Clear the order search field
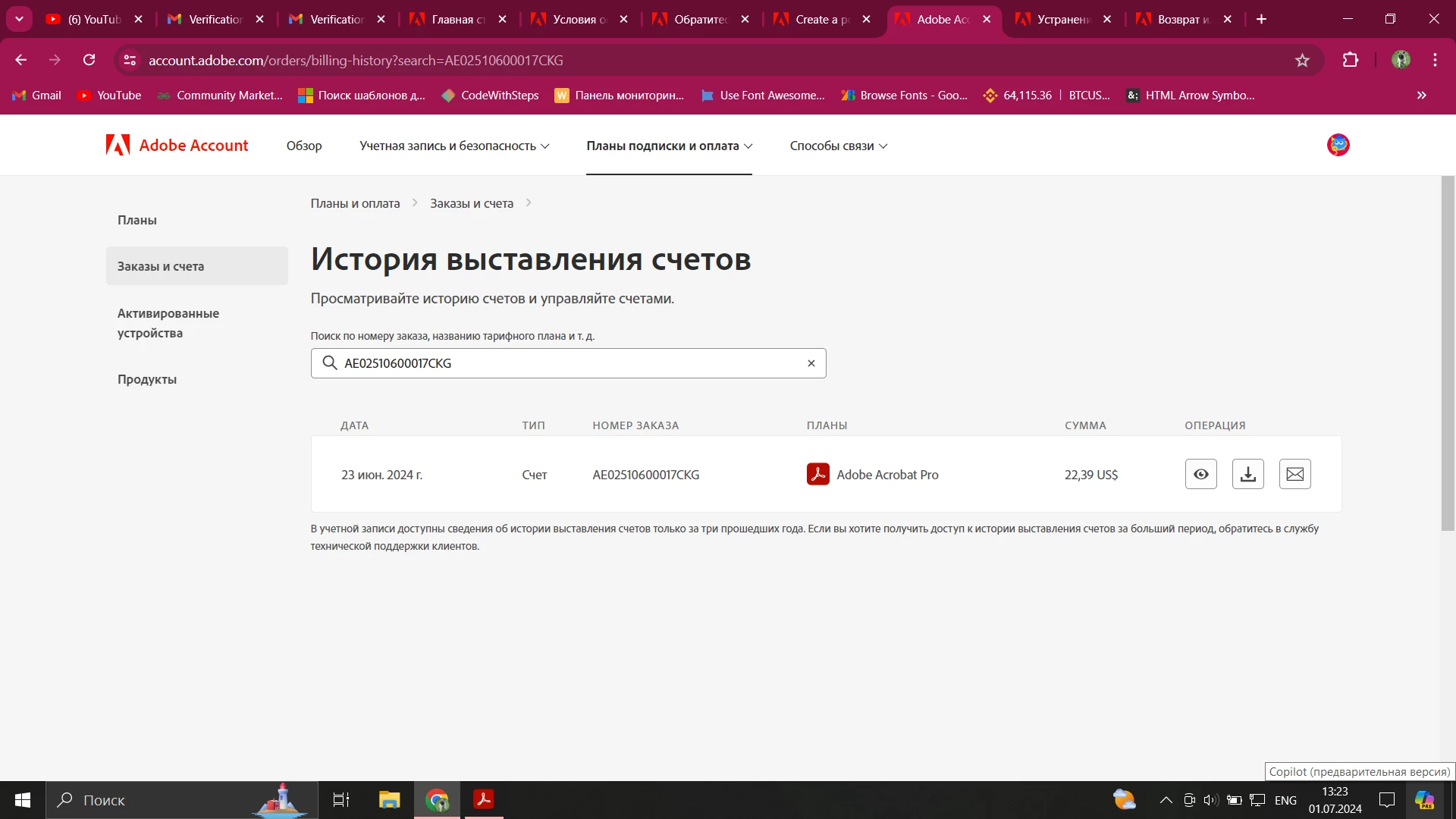The image size is (1456, 819). (x=811, y=363)
